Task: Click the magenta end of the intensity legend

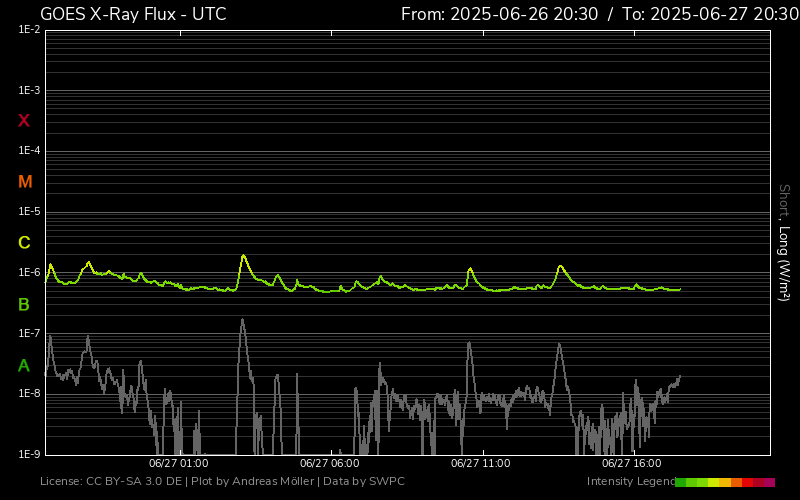Action: coord(769,482)
